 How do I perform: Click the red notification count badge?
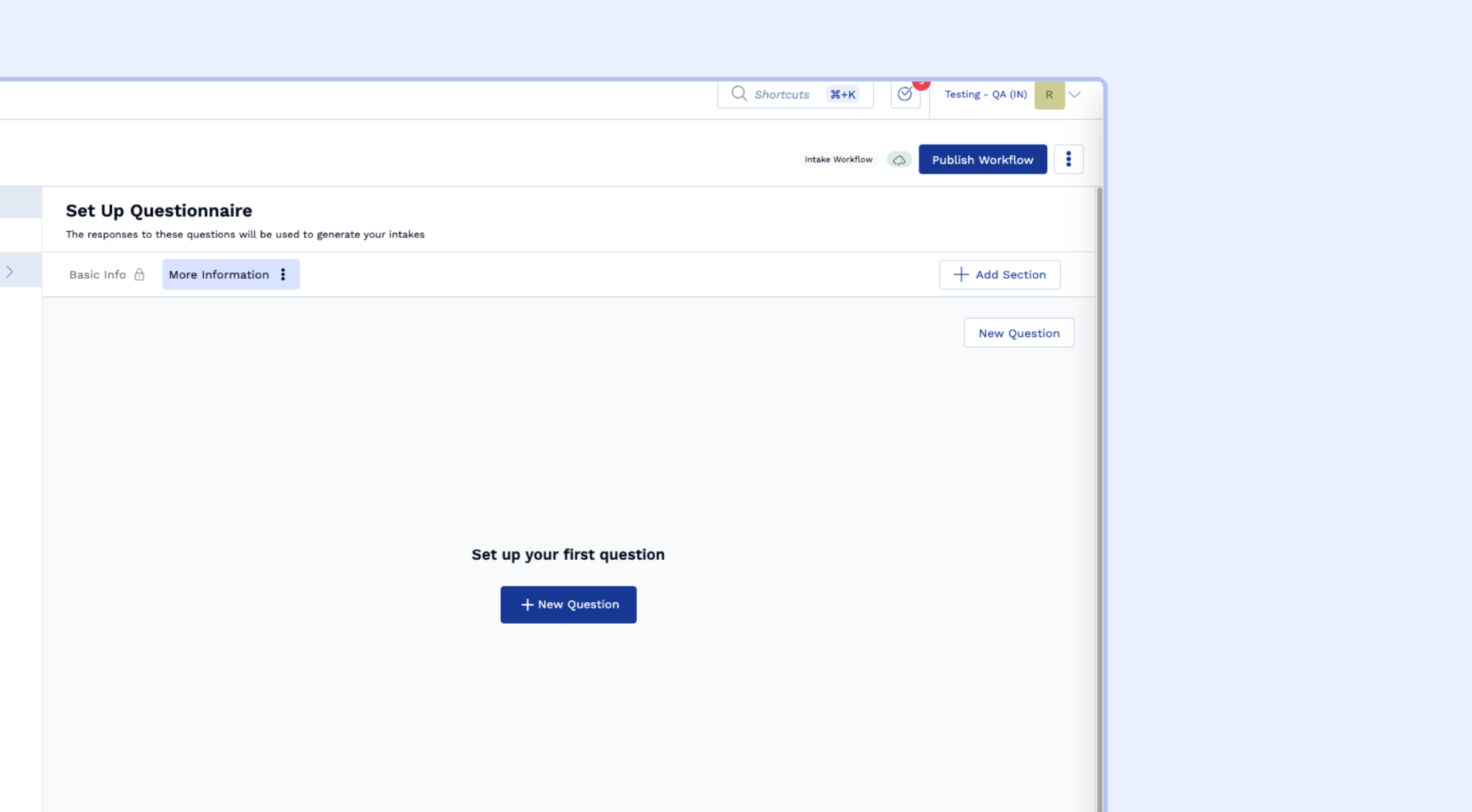(921, 84)
